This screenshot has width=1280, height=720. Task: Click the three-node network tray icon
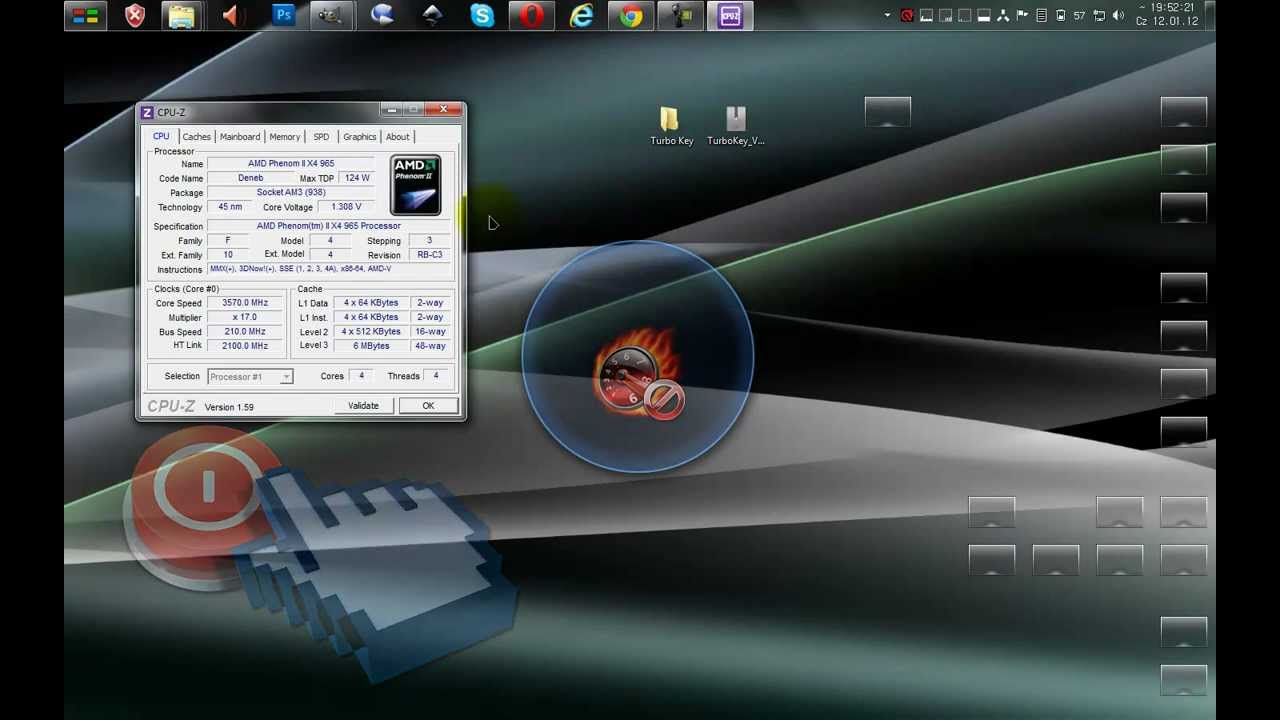[1003, 15]
